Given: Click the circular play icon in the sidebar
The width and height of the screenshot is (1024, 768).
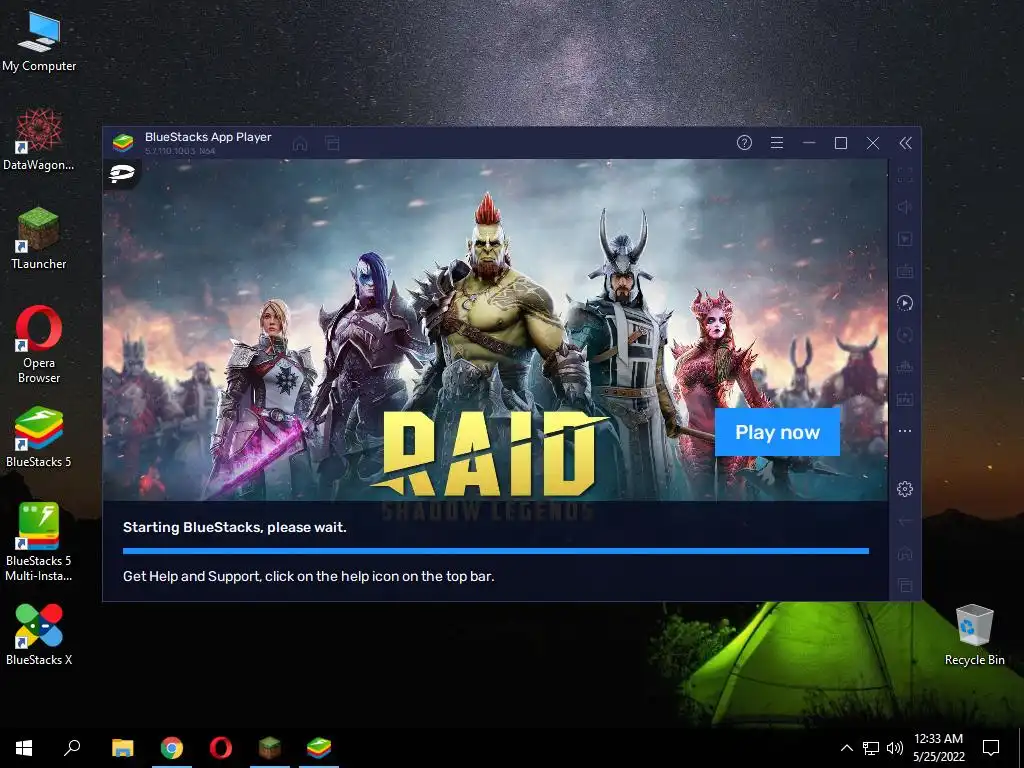Looking at the screenshot, I should 904,303.
